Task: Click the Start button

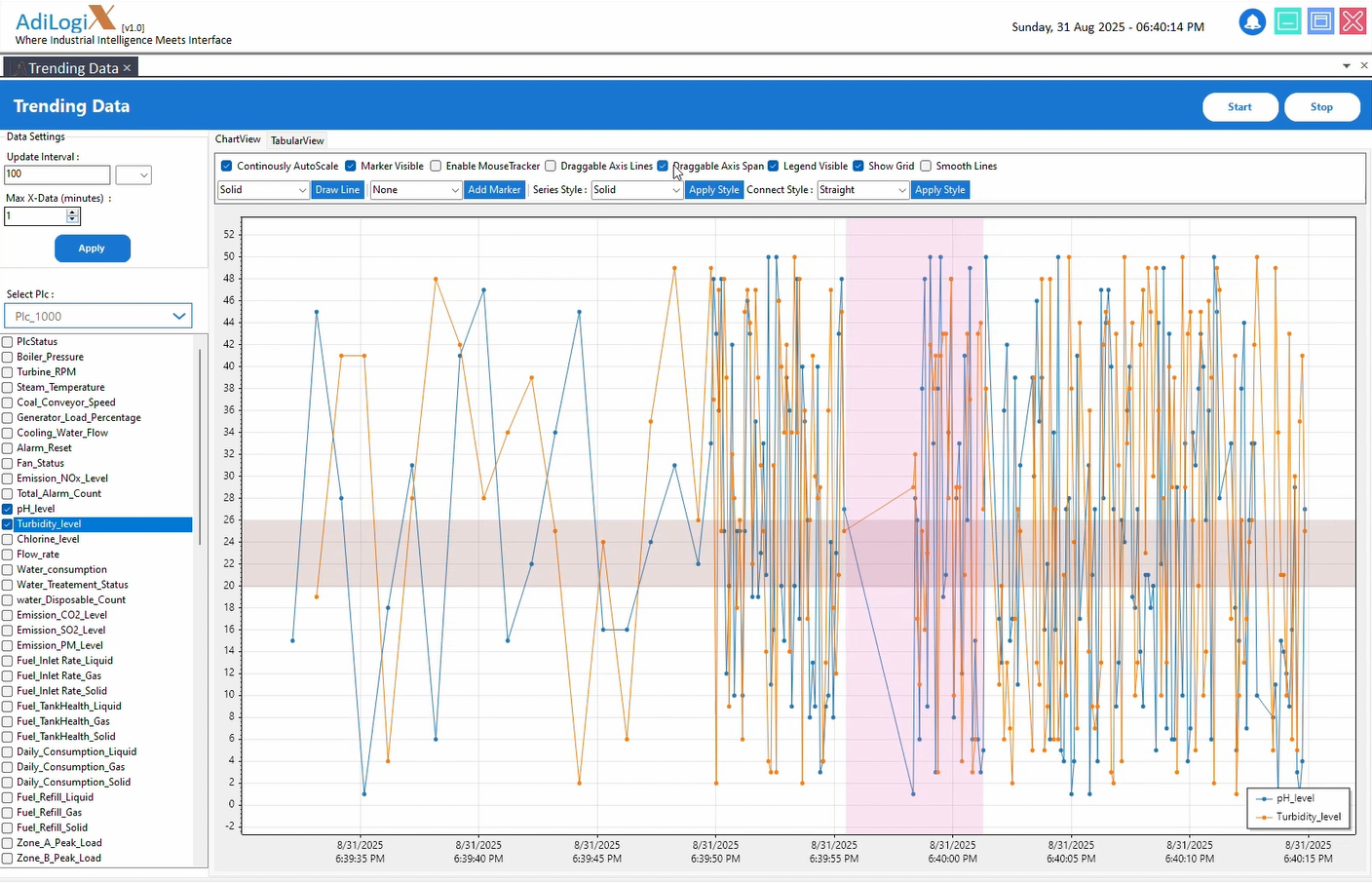Action: (x=1239, y=107)
